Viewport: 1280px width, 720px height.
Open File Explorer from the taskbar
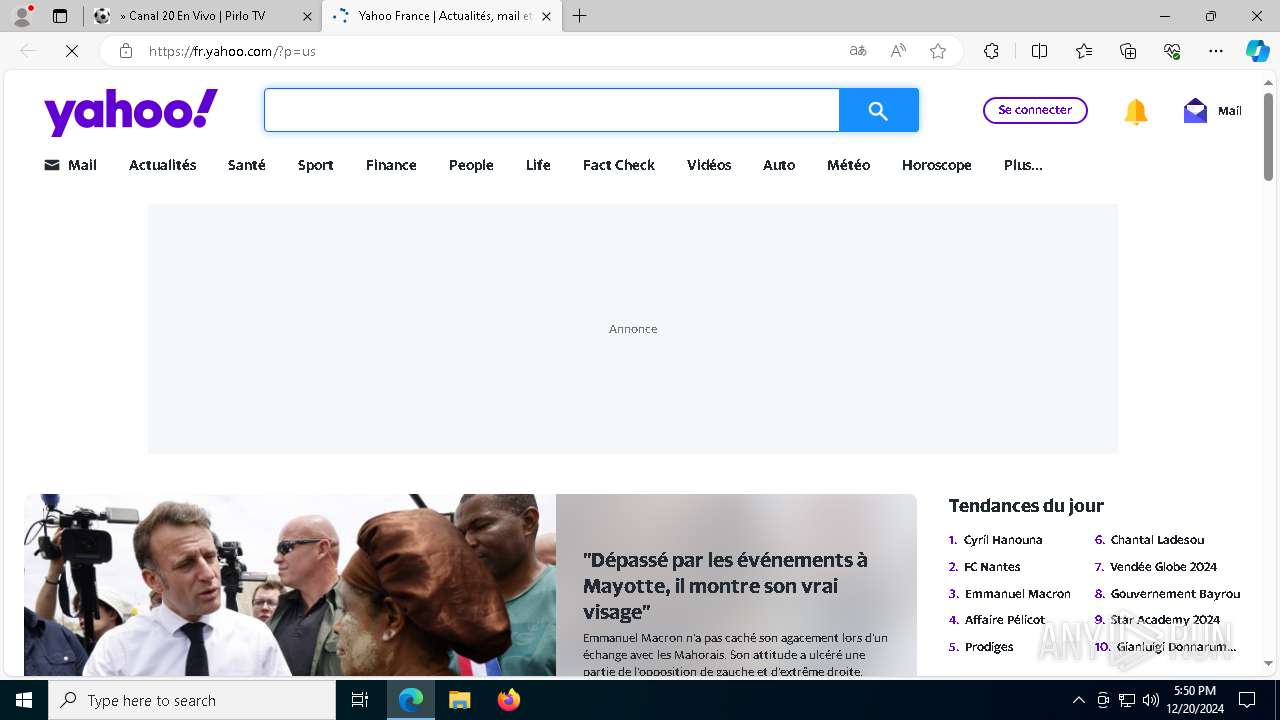459,700
